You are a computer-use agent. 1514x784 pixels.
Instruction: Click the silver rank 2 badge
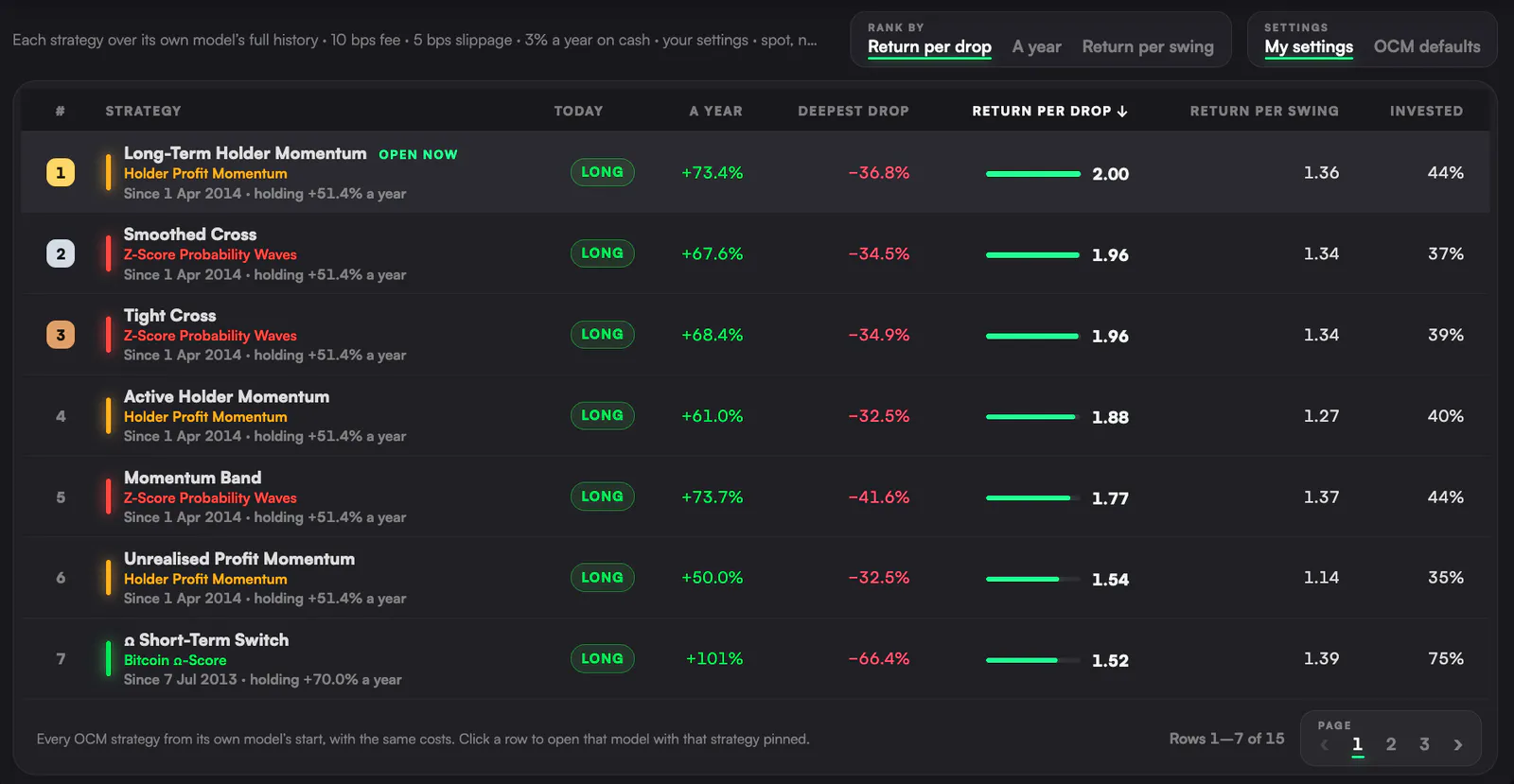[61, 253]
